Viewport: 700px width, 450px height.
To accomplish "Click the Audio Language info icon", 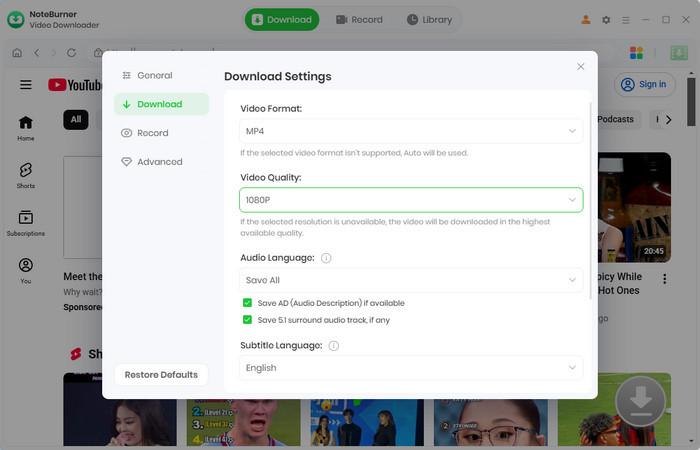I will (x=326, y=258).
